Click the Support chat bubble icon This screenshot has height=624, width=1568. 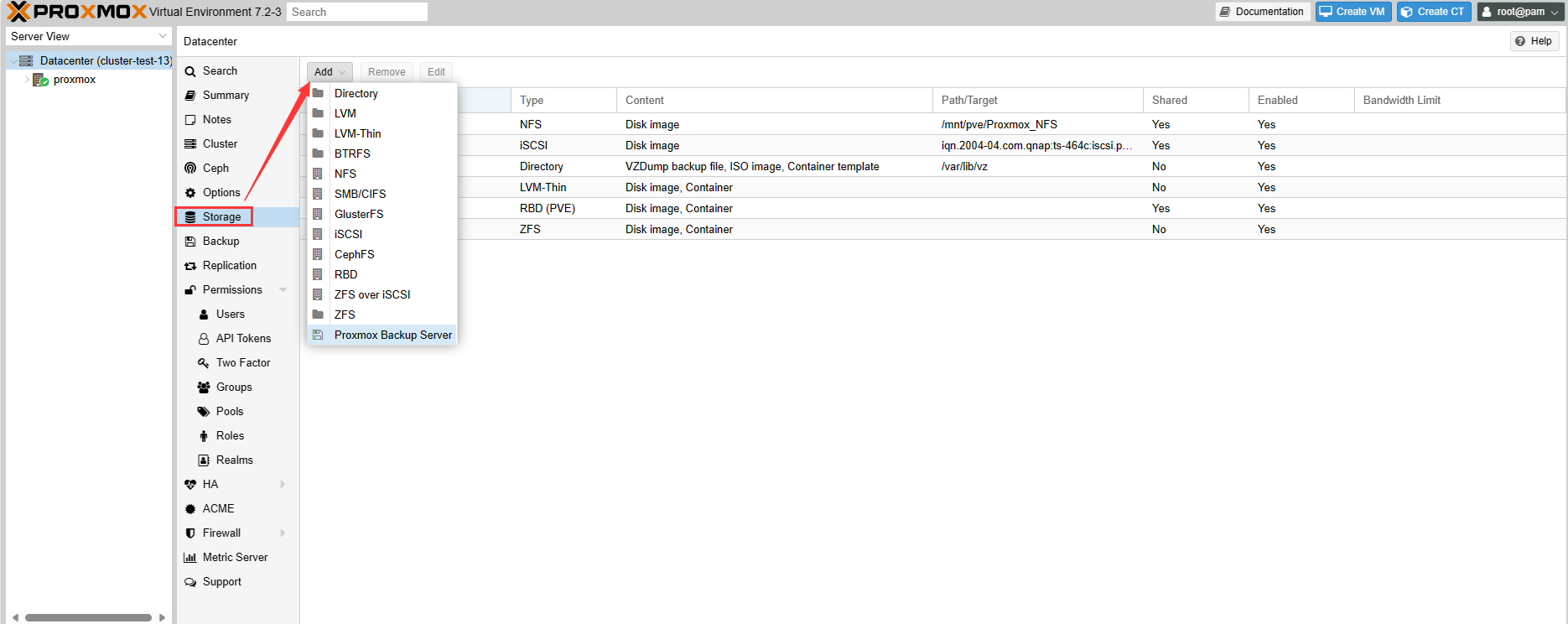click(190, 582)
